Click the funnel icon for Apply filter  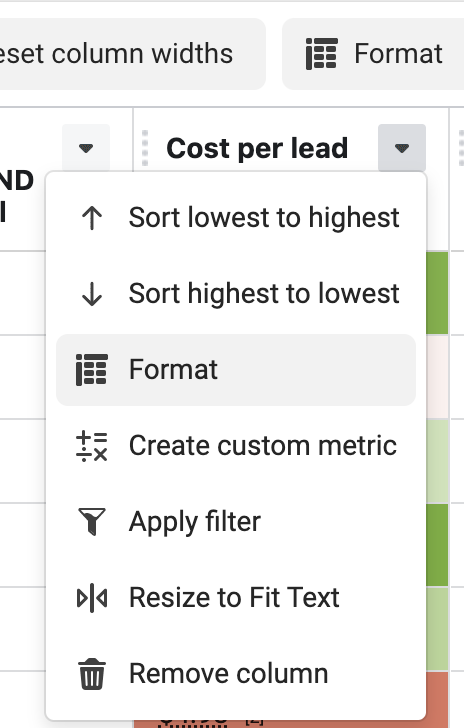(x=92, y=521)
